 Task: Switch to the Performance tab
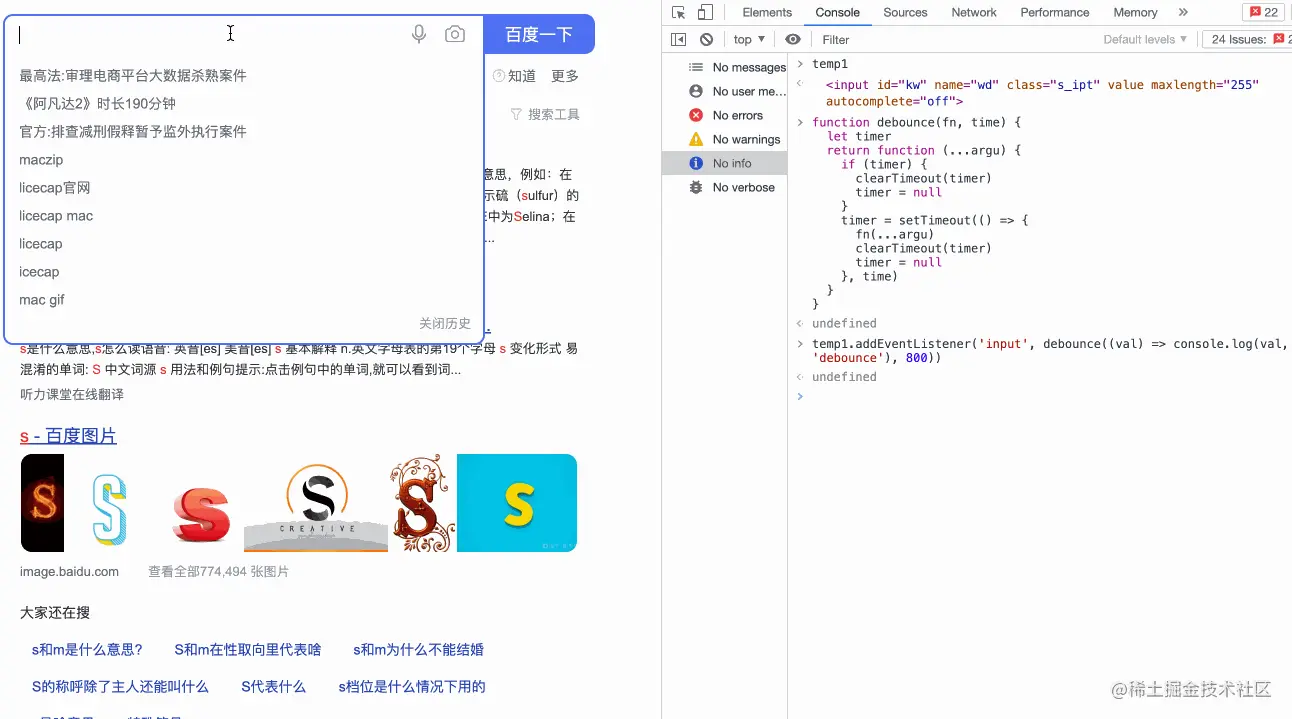[1055, 12]
